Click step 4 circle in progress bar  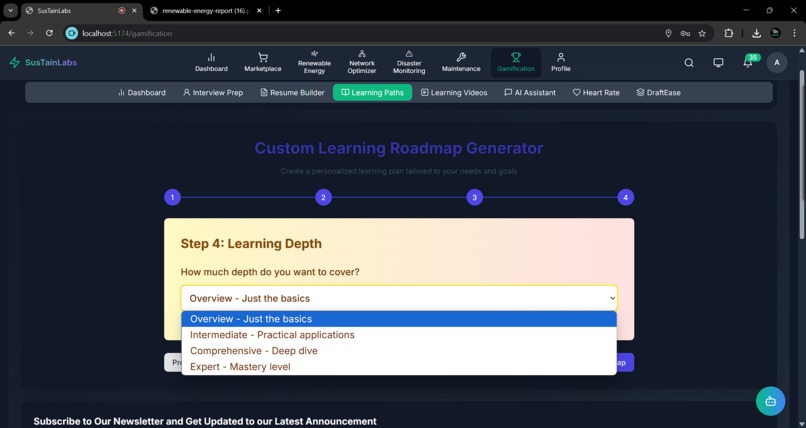626,197
